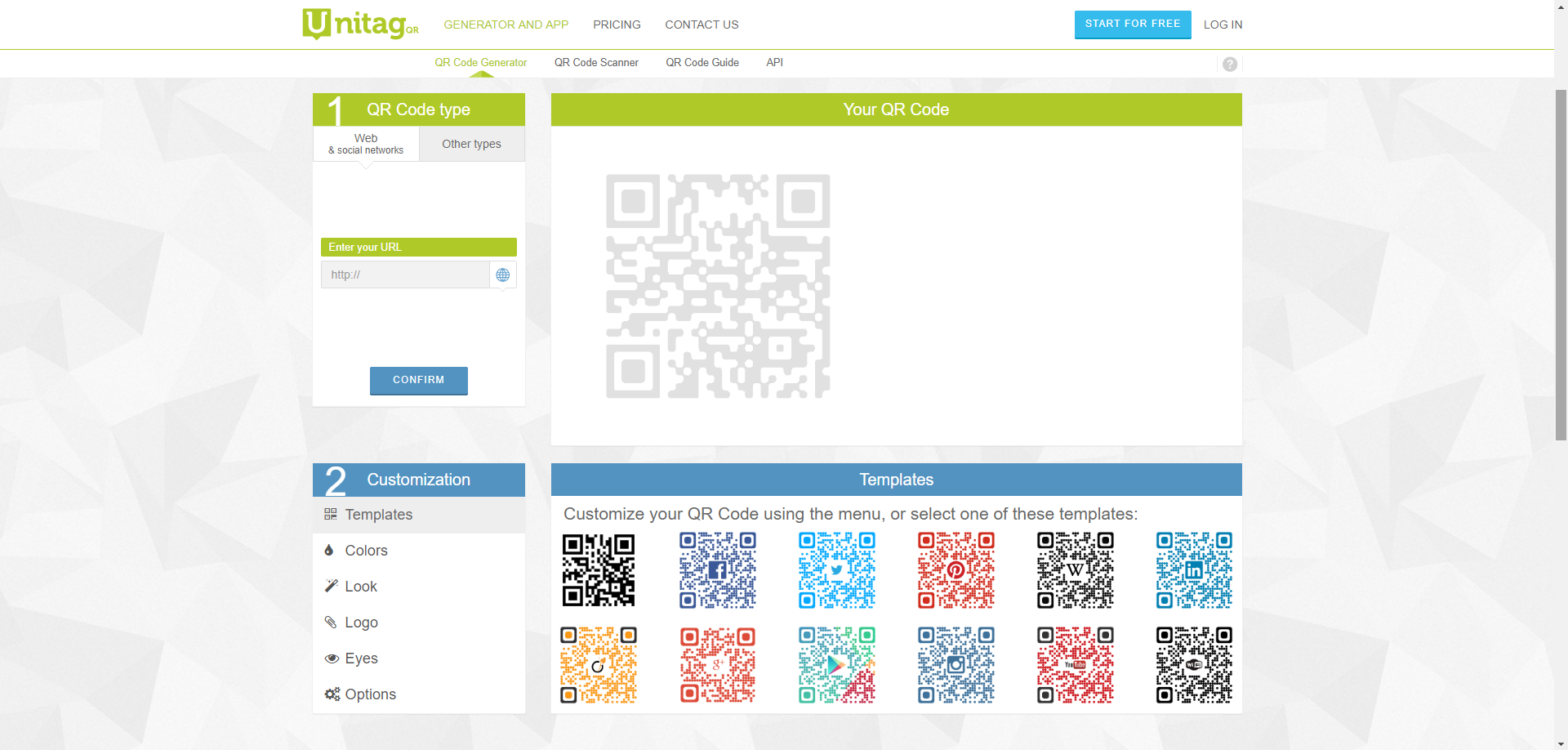Screen dimensions: 1568x750
Task: Click the 'Your QR Code' header text
Action: click(896, 109)
